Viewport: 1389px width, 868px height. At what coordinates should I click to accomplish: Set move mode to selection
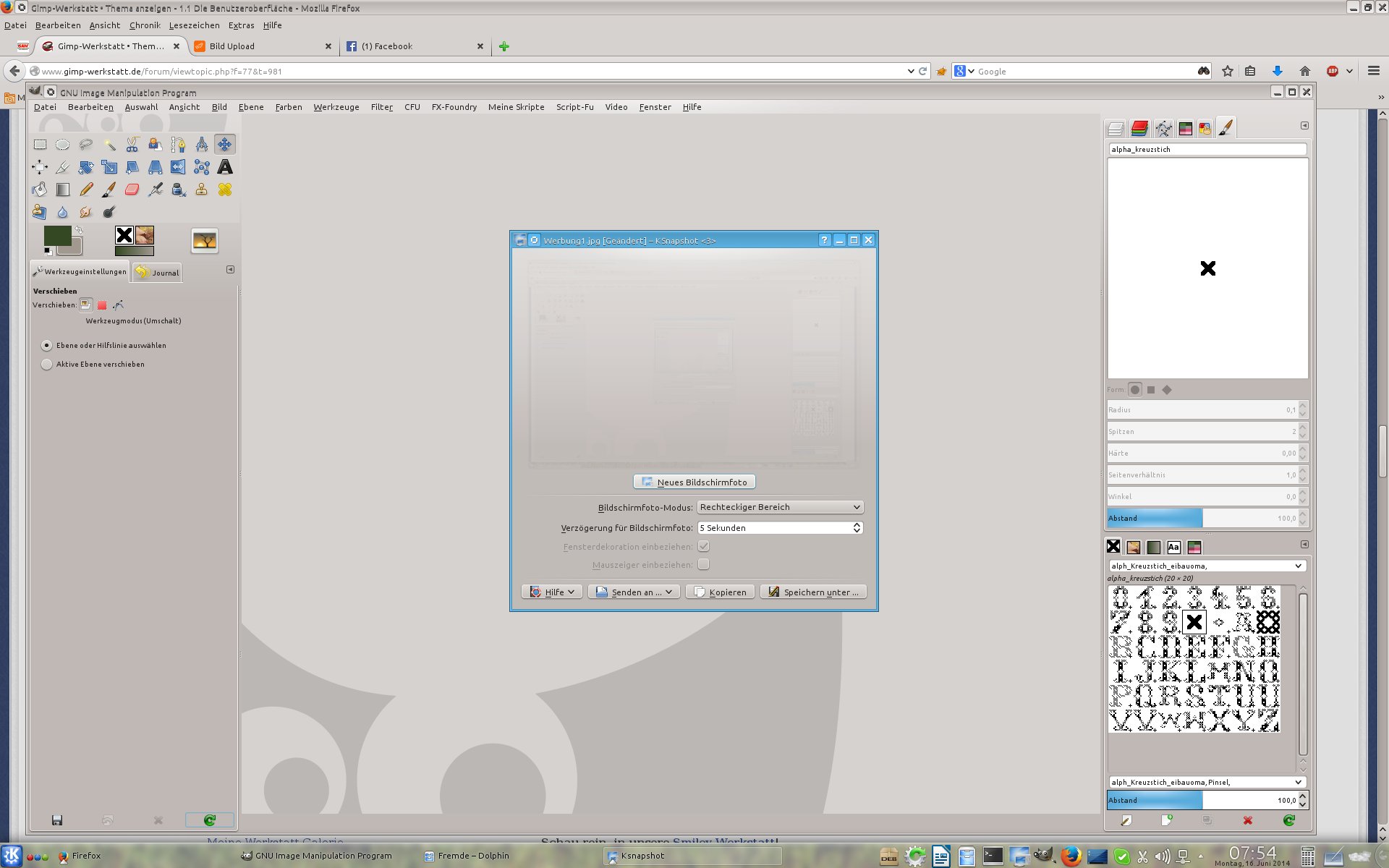pos(102,305)
